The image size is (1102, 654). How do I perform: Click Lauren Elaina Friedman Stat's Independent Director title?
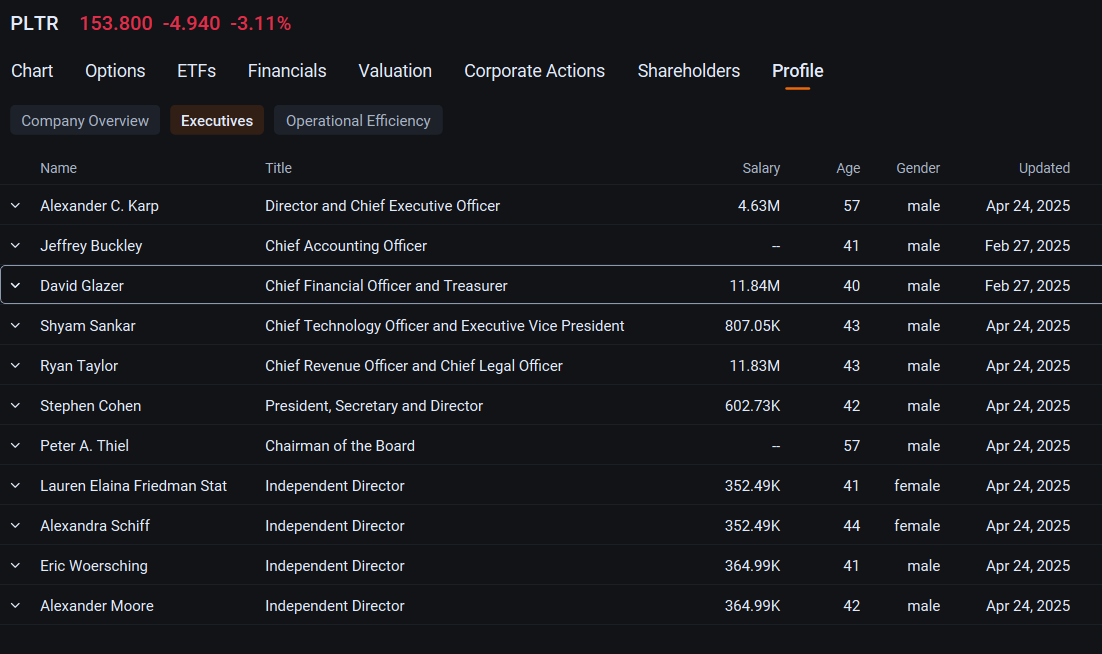[335, 486]
